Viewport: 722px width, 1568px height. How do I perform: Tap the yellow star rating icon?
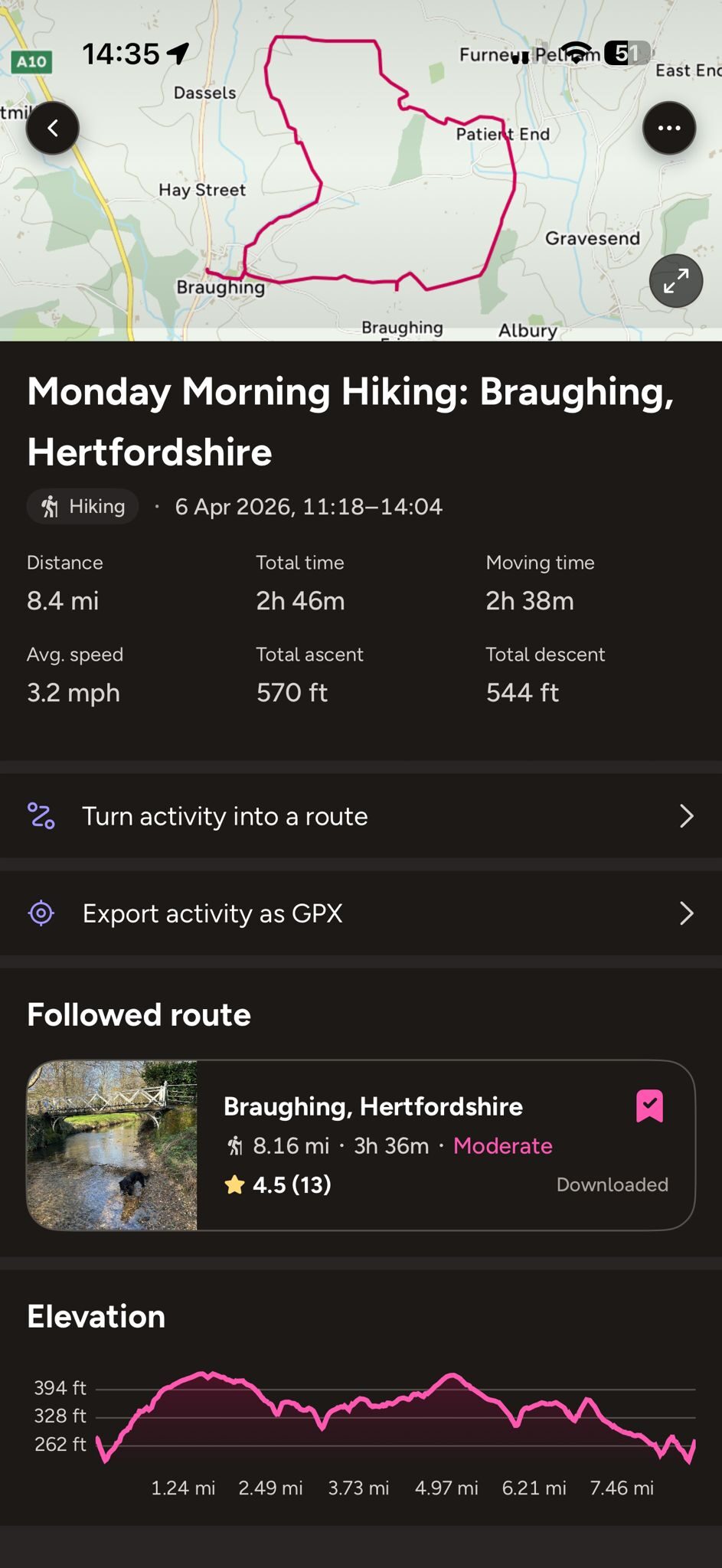[x=234, y=1185]
